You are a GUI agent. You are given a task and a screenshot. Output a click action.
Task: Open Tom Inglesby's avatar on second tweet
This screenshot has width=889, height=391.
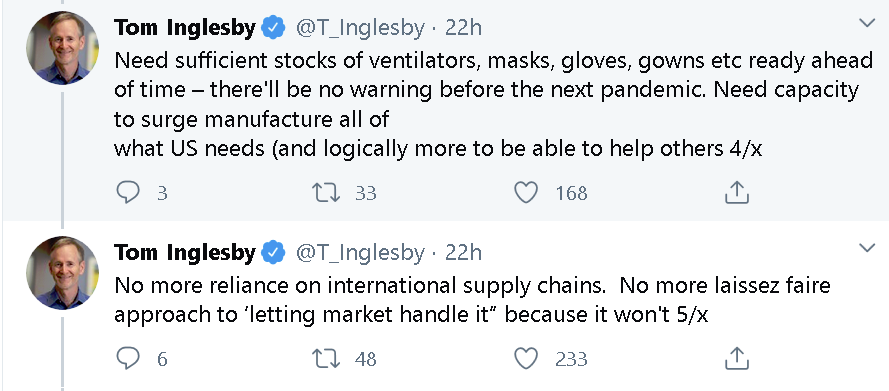62,273
